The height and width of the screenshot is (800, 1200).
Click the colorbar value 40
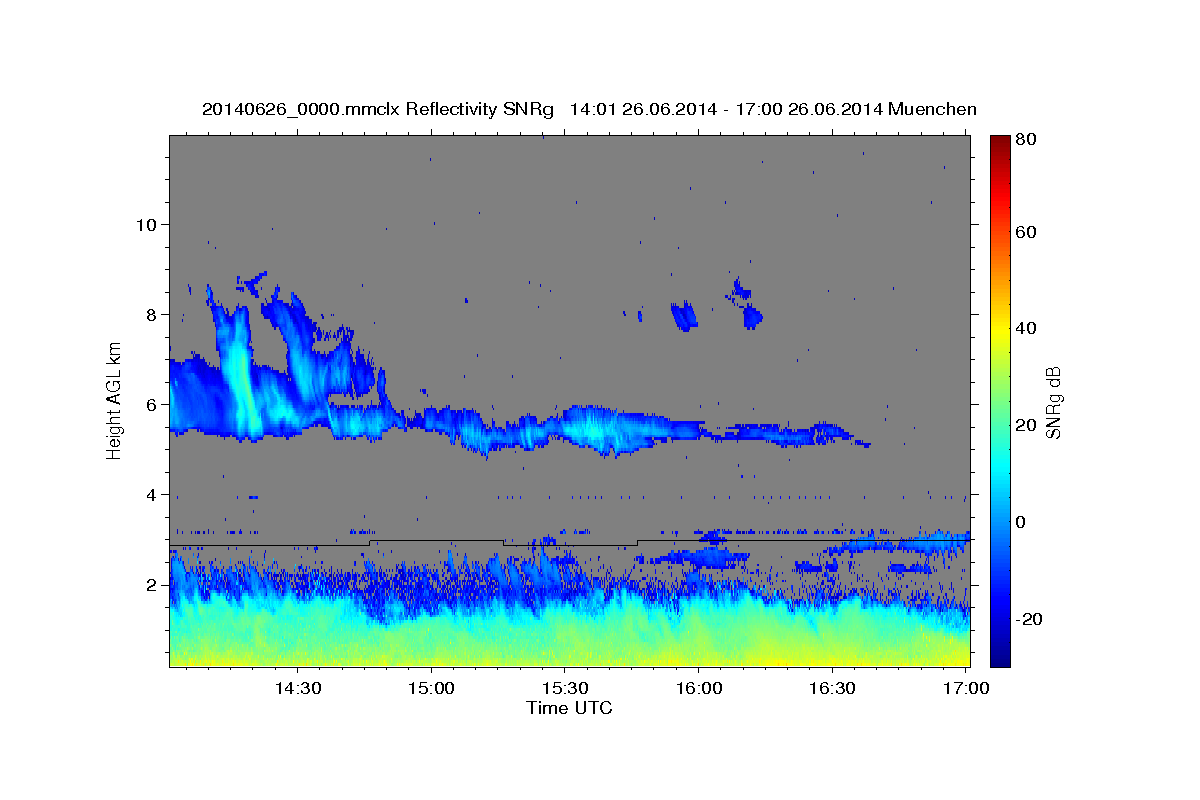pyautogui.click(x=1026, y=328)
